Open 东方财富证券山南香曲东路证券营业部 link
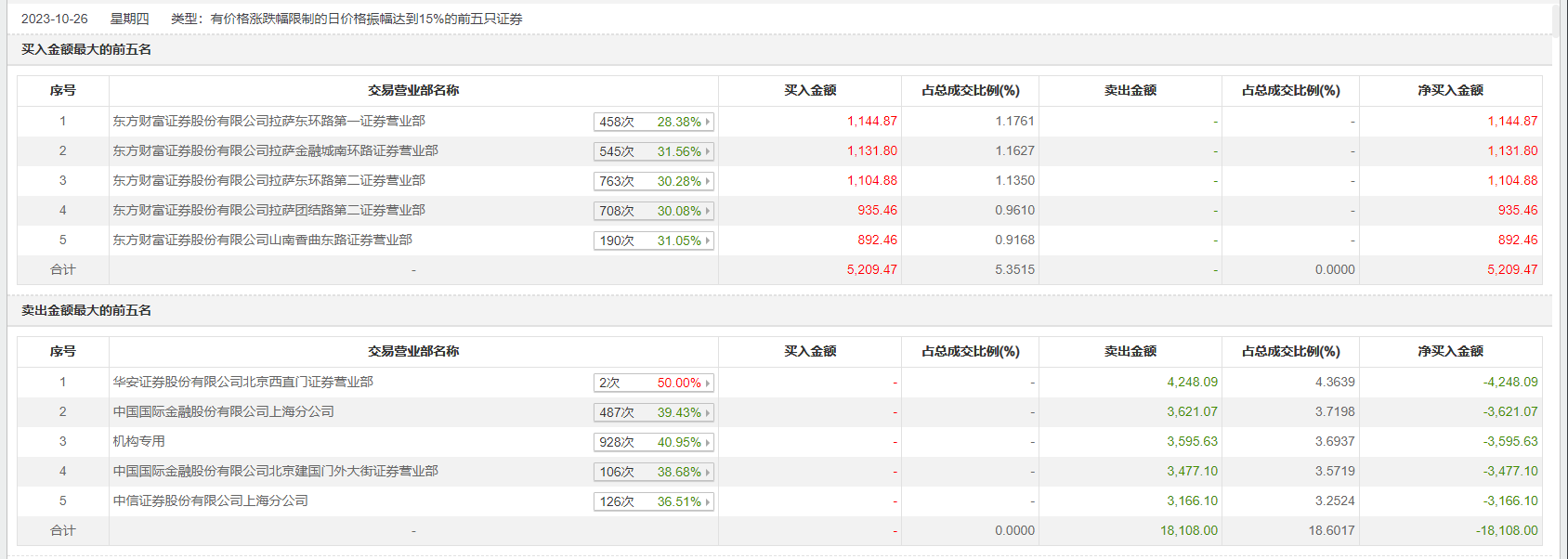 [x=263, y=240]
